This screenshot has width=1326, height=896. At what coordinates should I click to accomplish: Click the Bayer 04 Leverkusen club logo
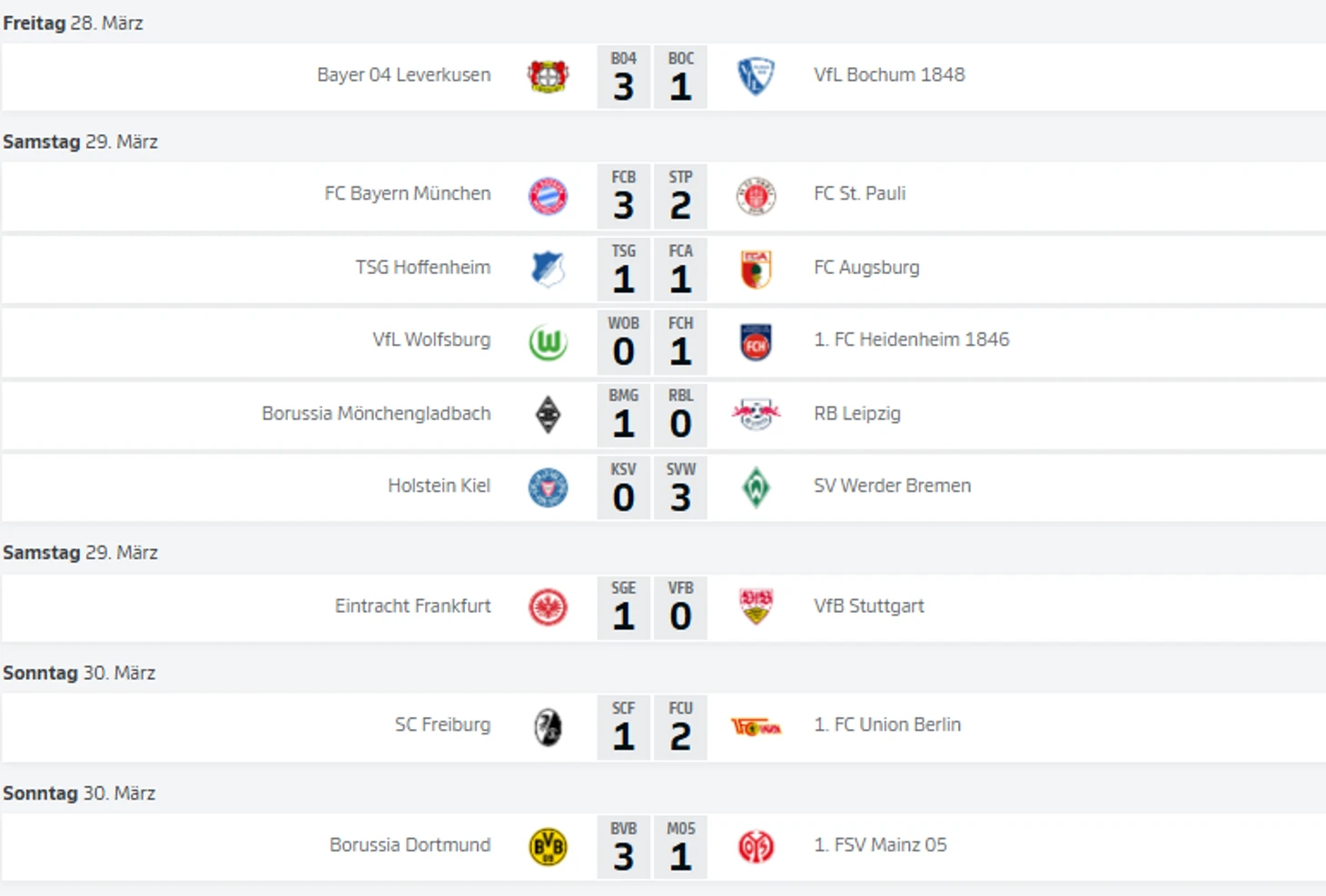click(x=548, y=76)
